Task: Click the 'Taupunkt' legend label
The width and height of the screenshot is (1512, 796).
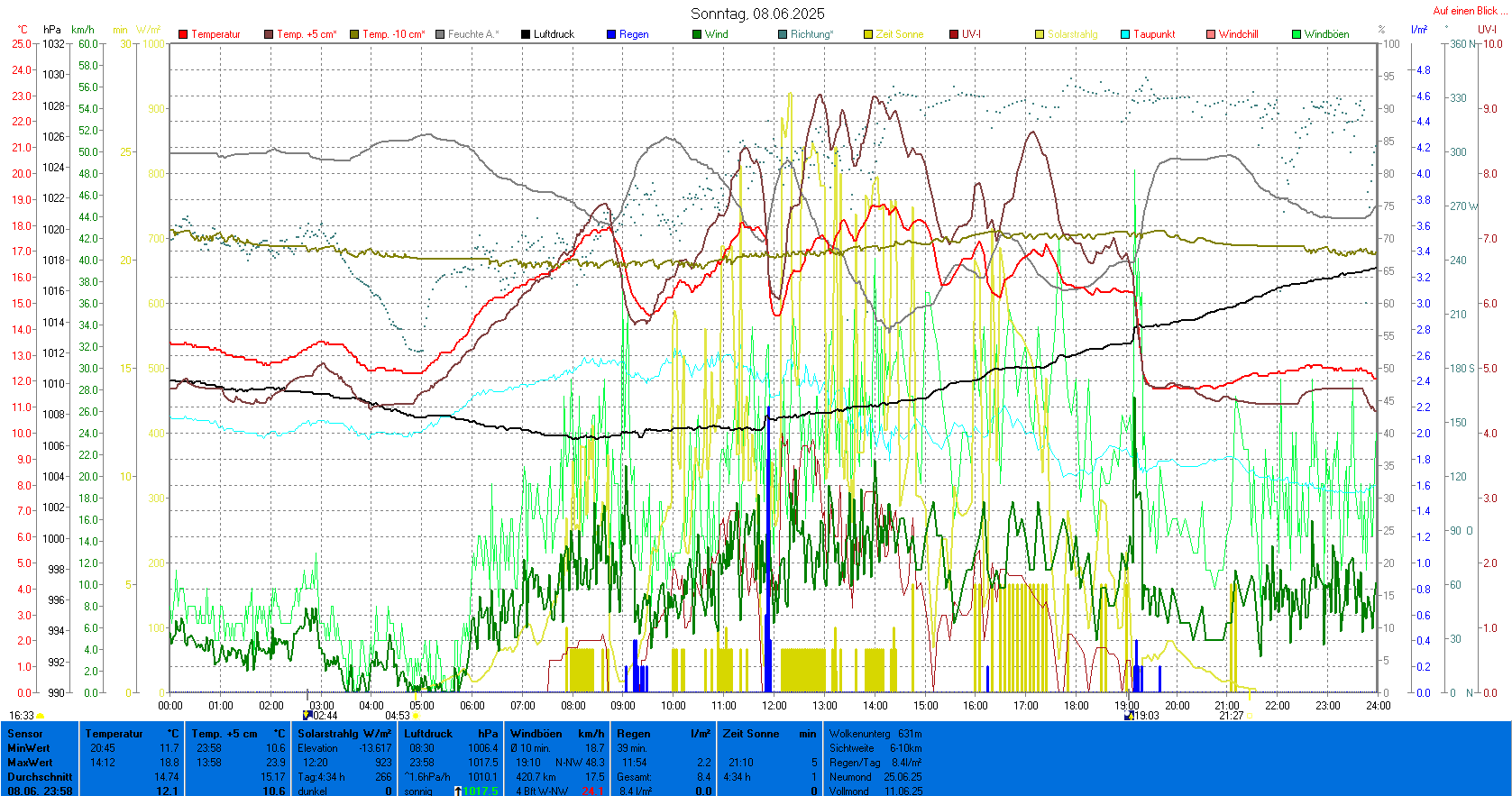Action: [x=1154, y=34]
